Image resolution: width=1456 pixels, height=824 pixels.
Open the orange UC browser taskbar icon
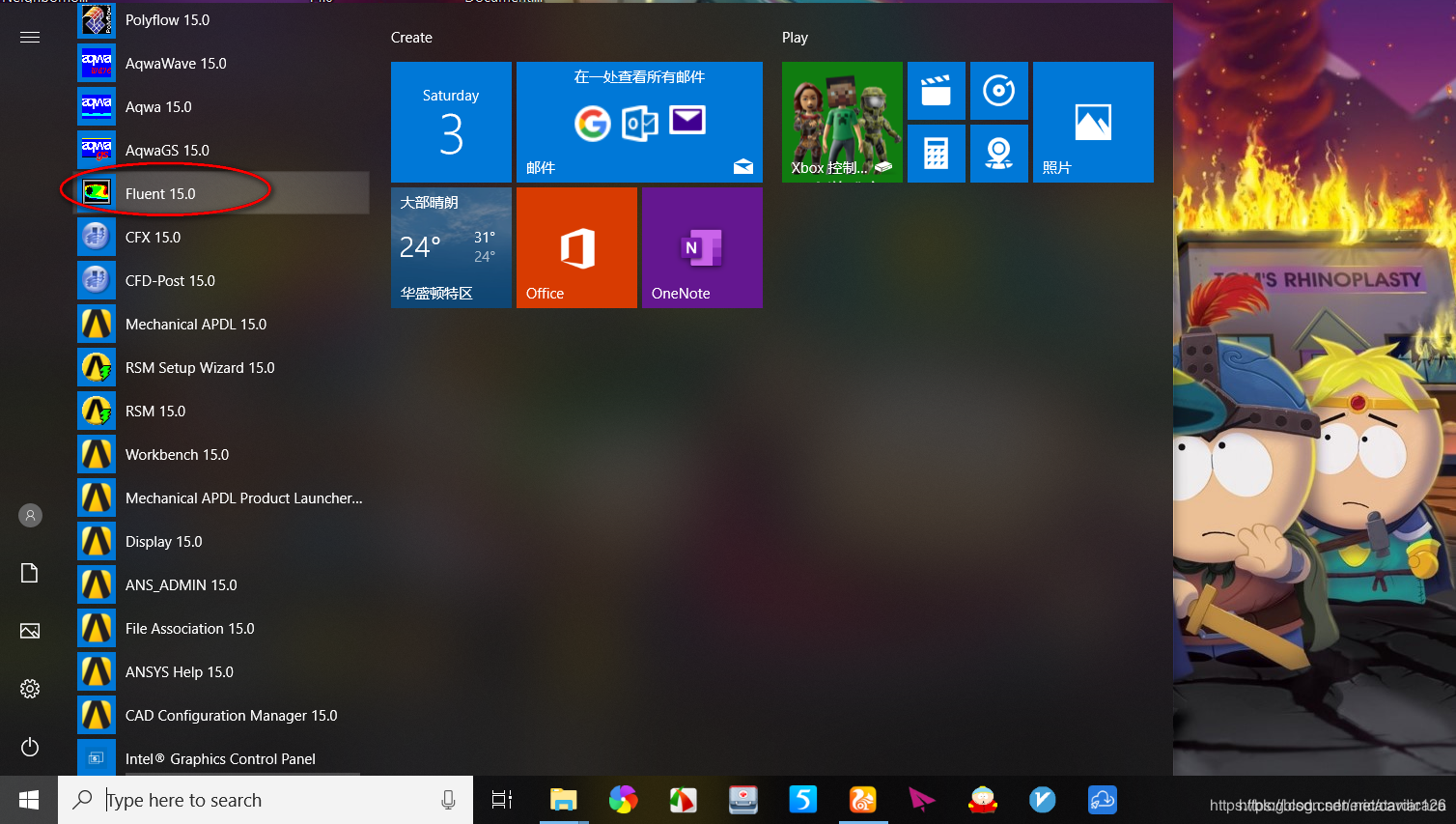click(863, 800)
